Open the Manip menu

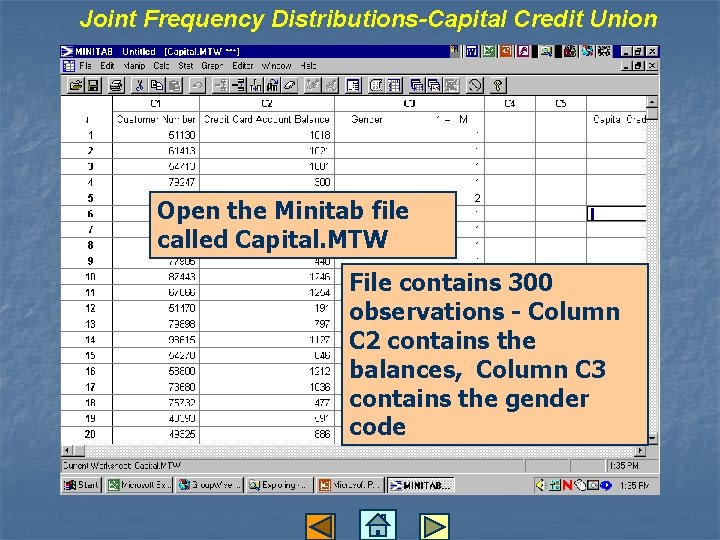[x=134, y=66]
